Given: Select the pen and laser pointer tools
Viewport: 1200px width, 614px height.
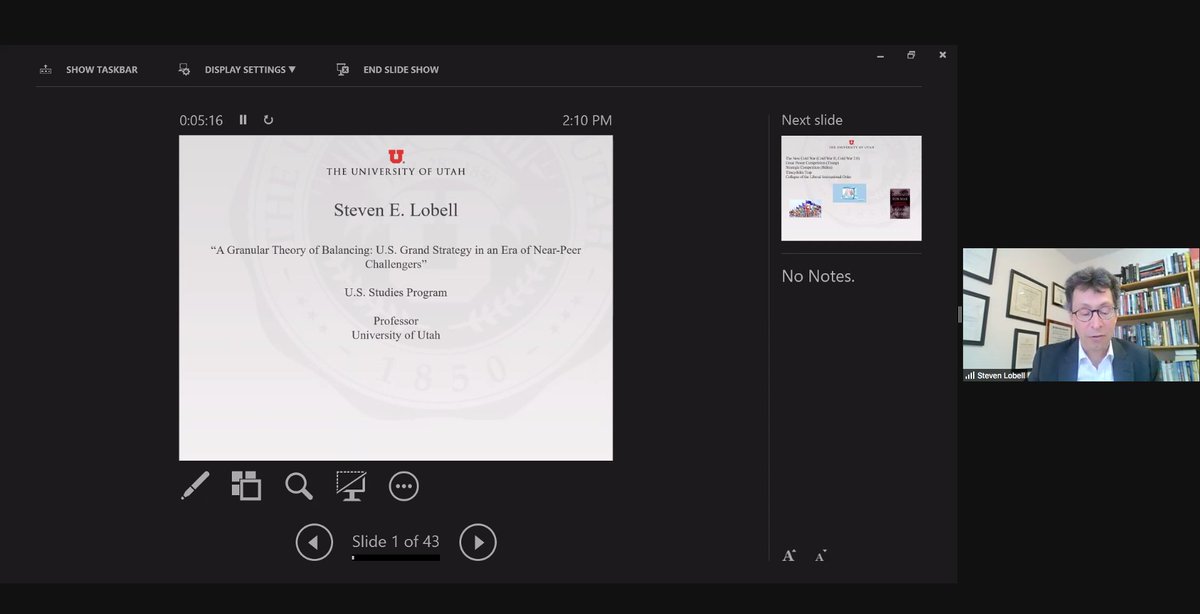Looking at the screenshot, I should 195,486.
